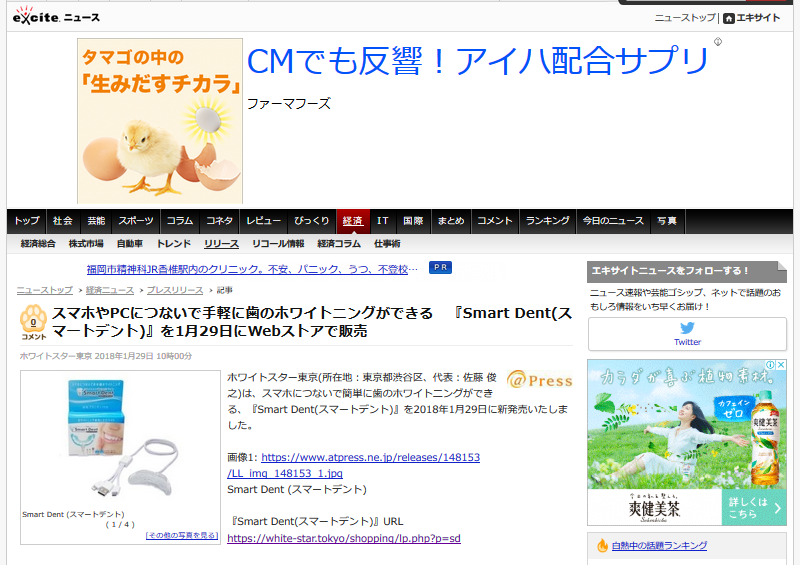
Task: Click the Twitter bird icon
Action: (687, 328)
